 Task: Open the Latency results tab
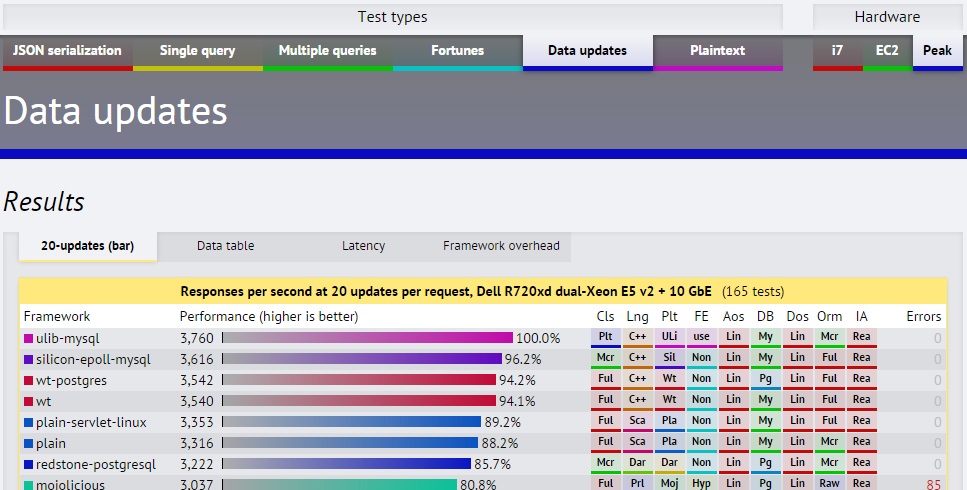pos(364,247)
